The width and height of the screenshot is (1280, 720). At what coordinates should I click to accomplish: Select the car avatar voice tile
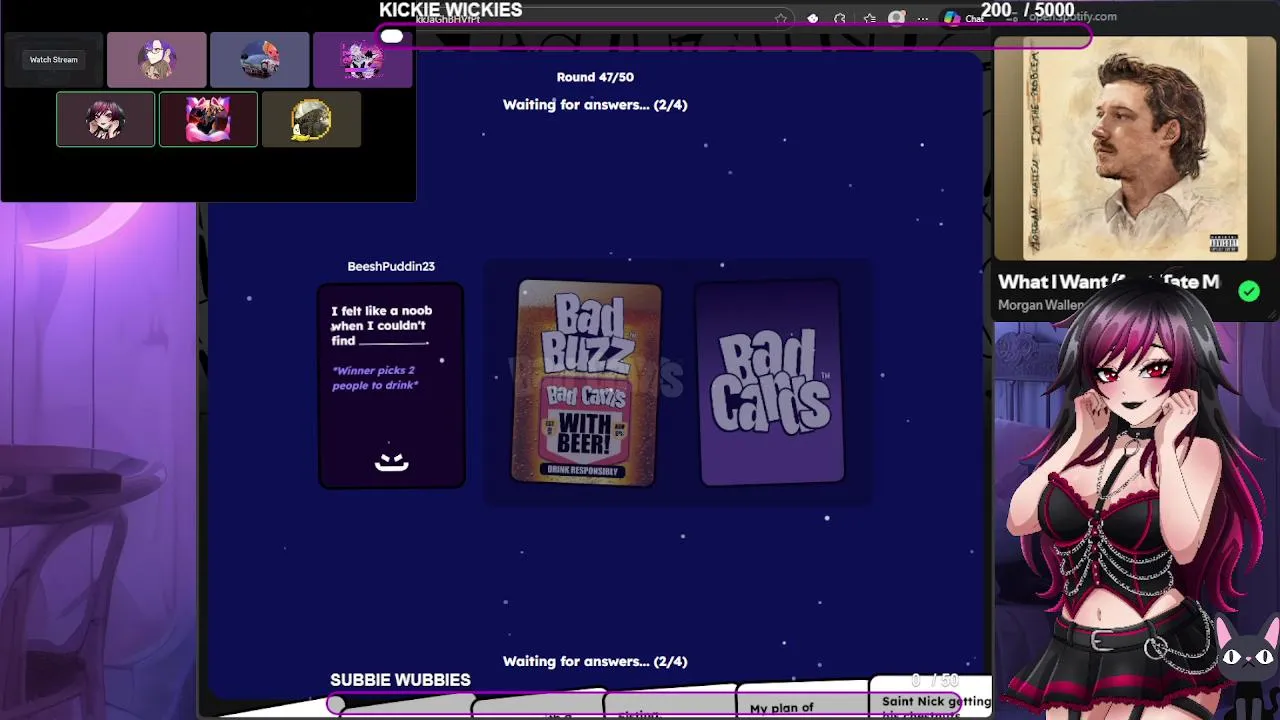(260, 60)
